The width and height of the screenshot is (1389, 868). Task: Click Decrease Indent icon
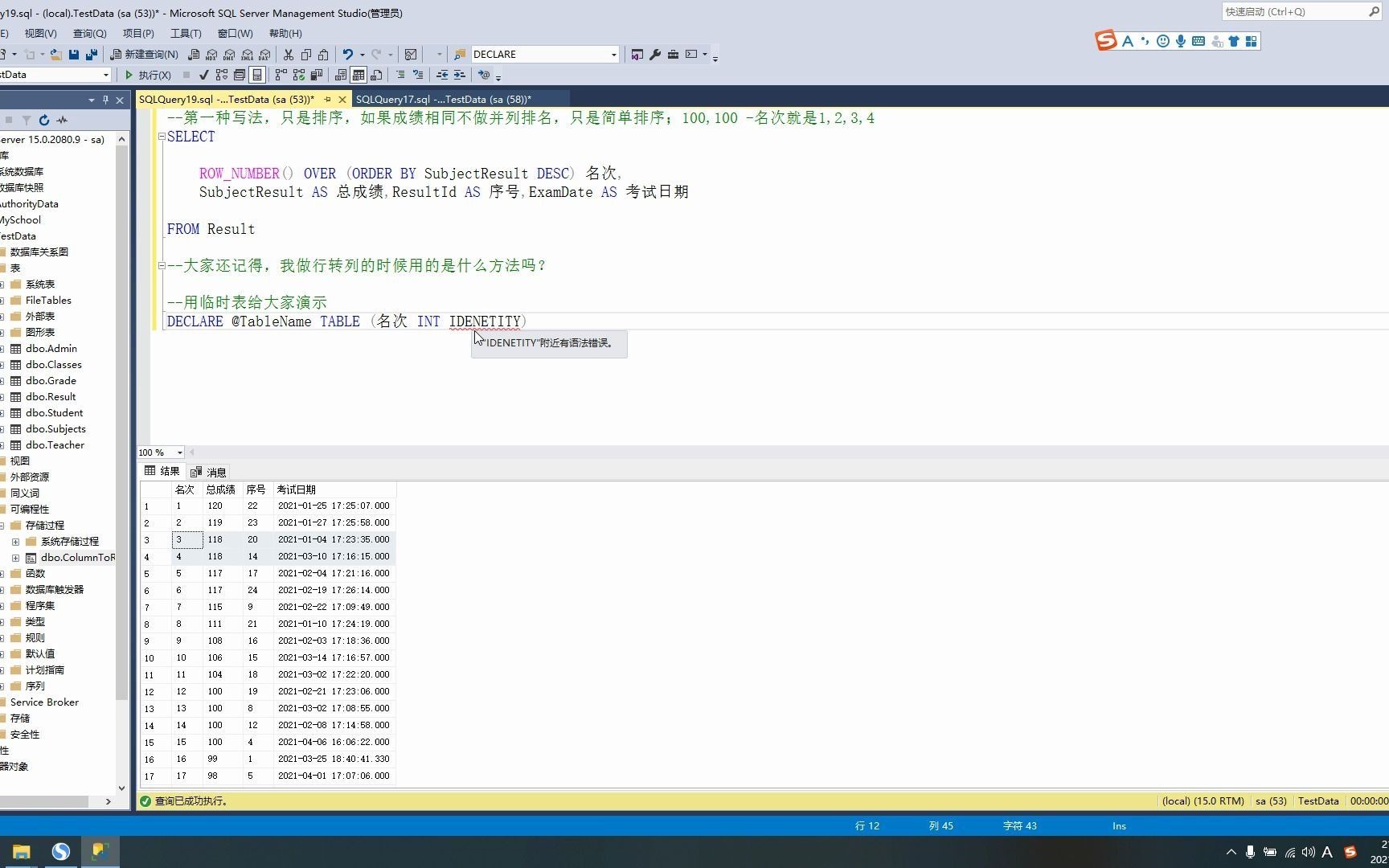[442, 75]
